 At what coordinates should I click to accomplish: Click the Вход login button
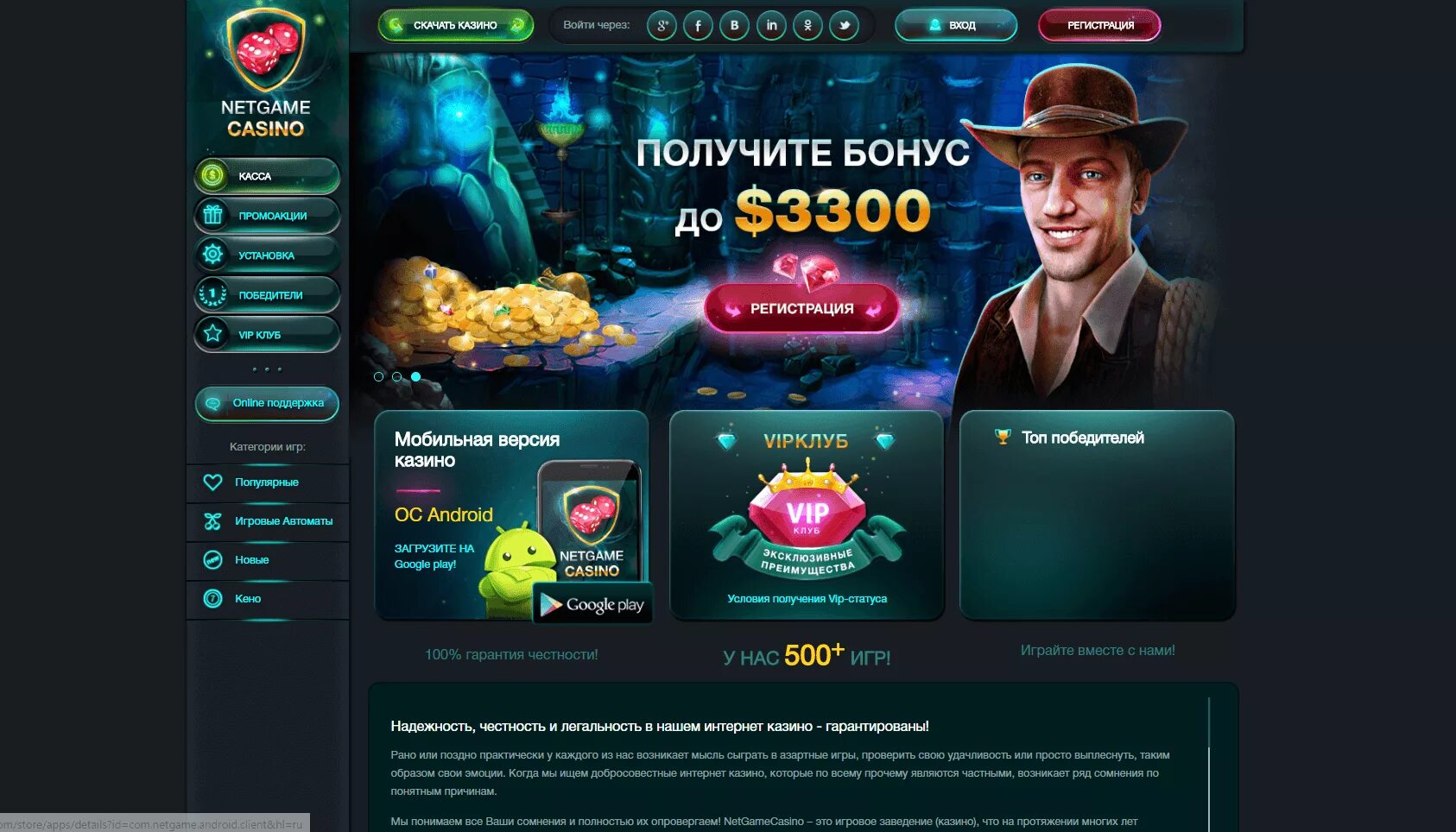956,26
